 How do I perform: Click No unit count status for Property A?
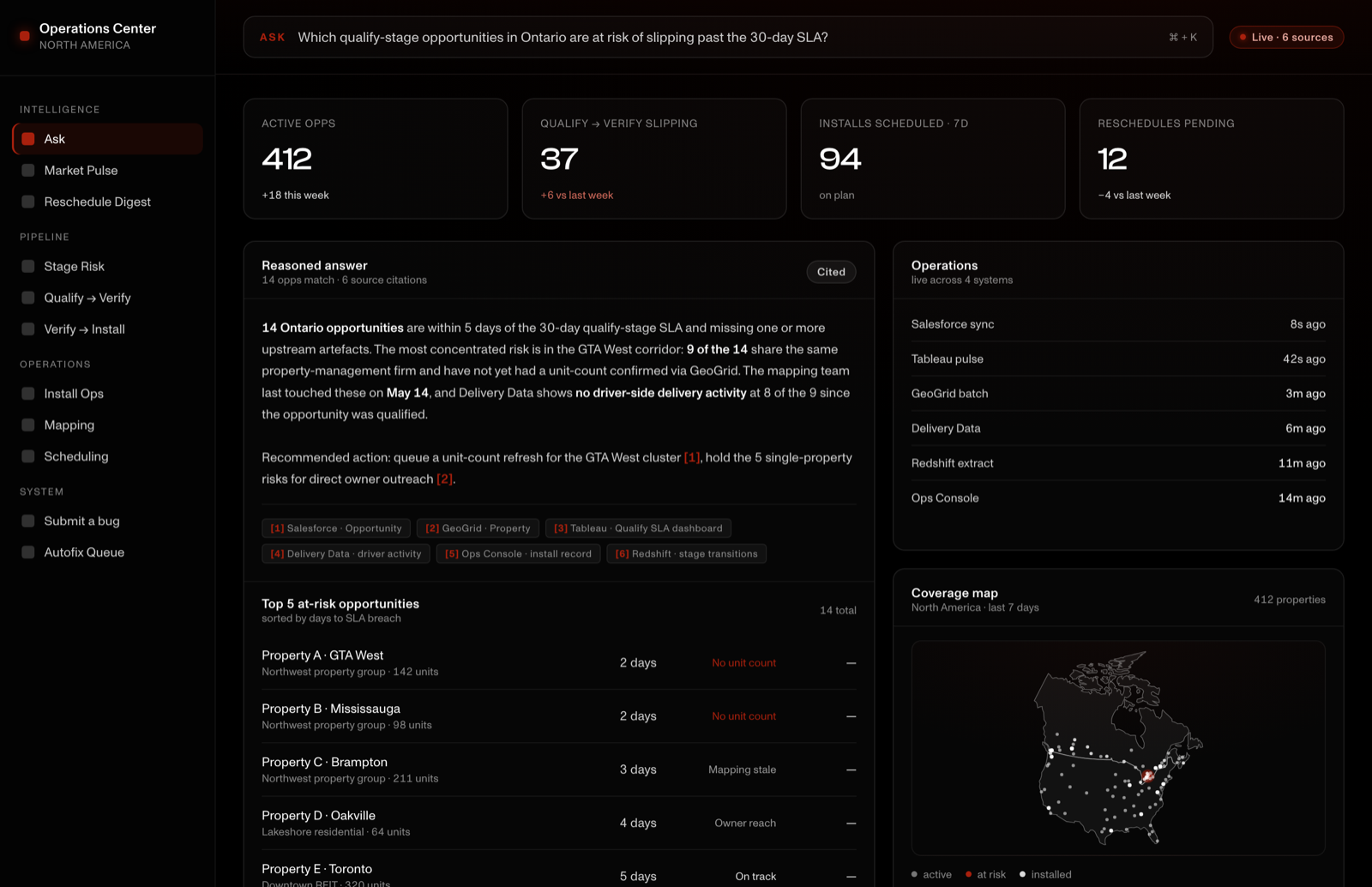click(x=743, y=663)
